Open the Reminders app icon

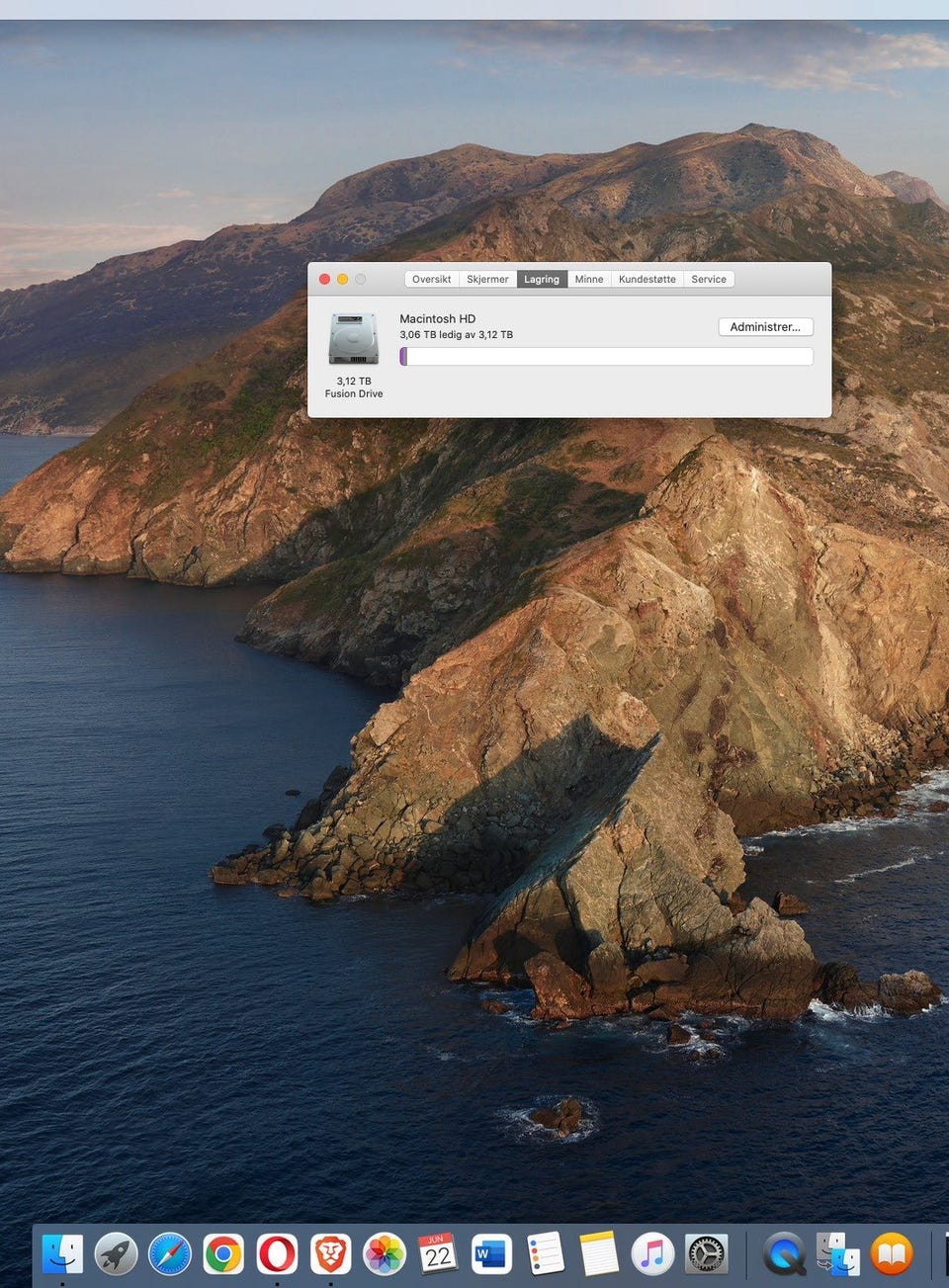[x=545, y=1254]
